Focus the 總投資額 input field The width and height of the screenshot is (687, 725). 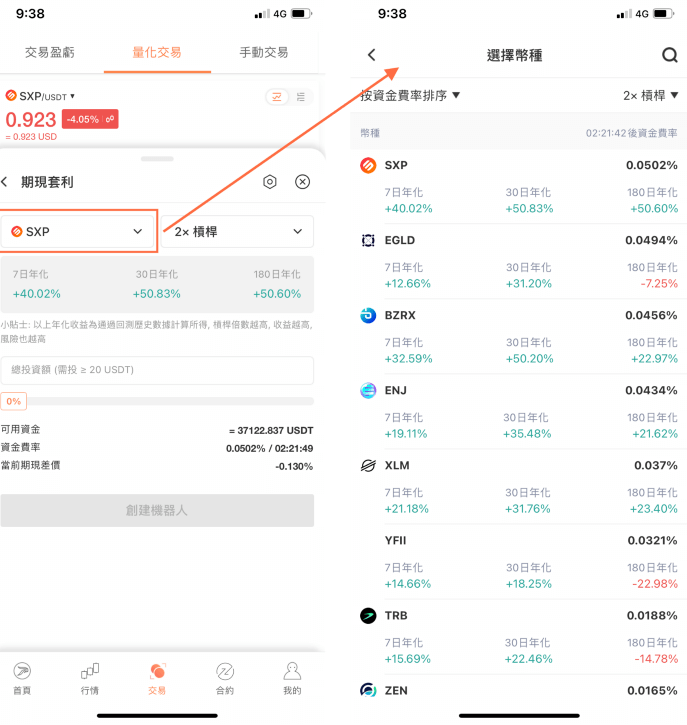pyautogui.click(x=157, y=370)
